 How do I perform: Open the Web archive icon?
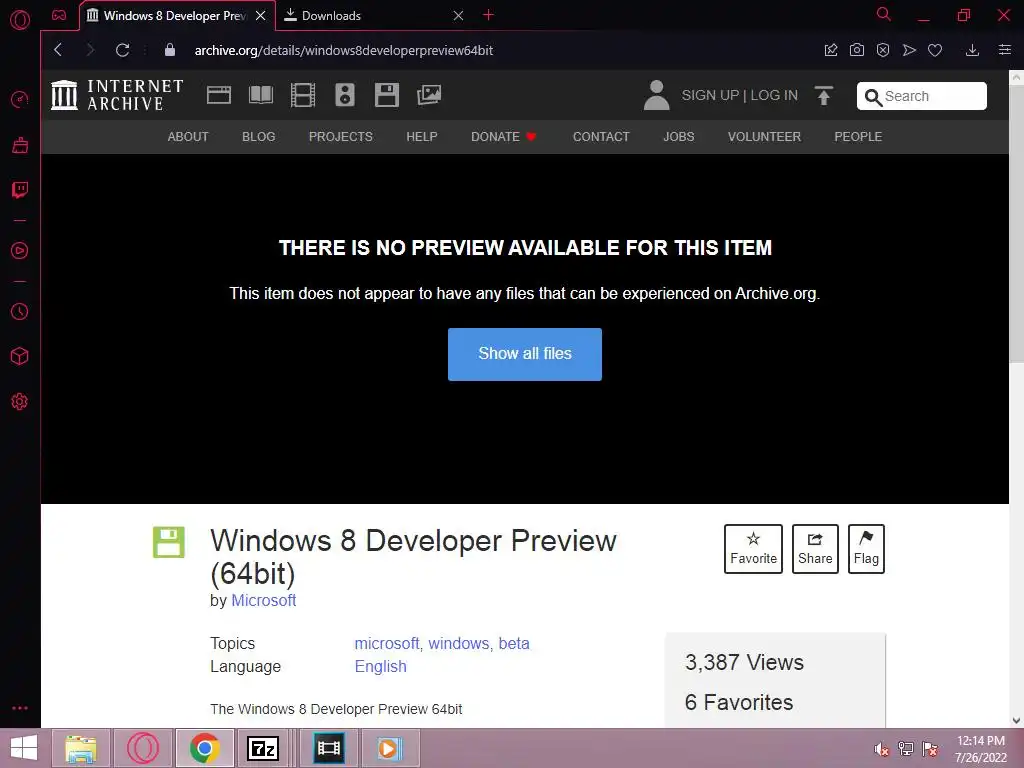coord(219,95)
